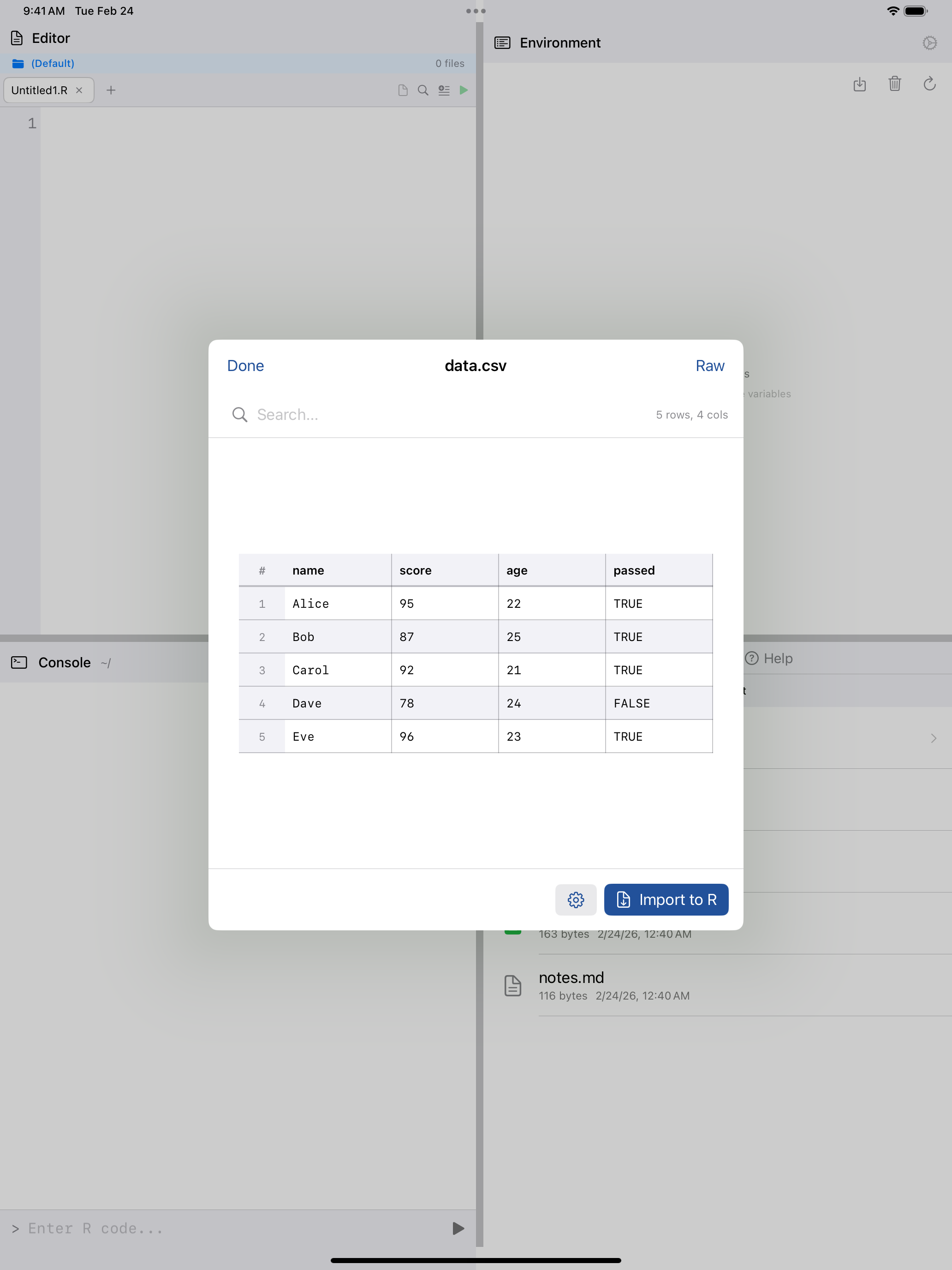
Task: Execute console input with the play arrow
Action: point(457,1228)
